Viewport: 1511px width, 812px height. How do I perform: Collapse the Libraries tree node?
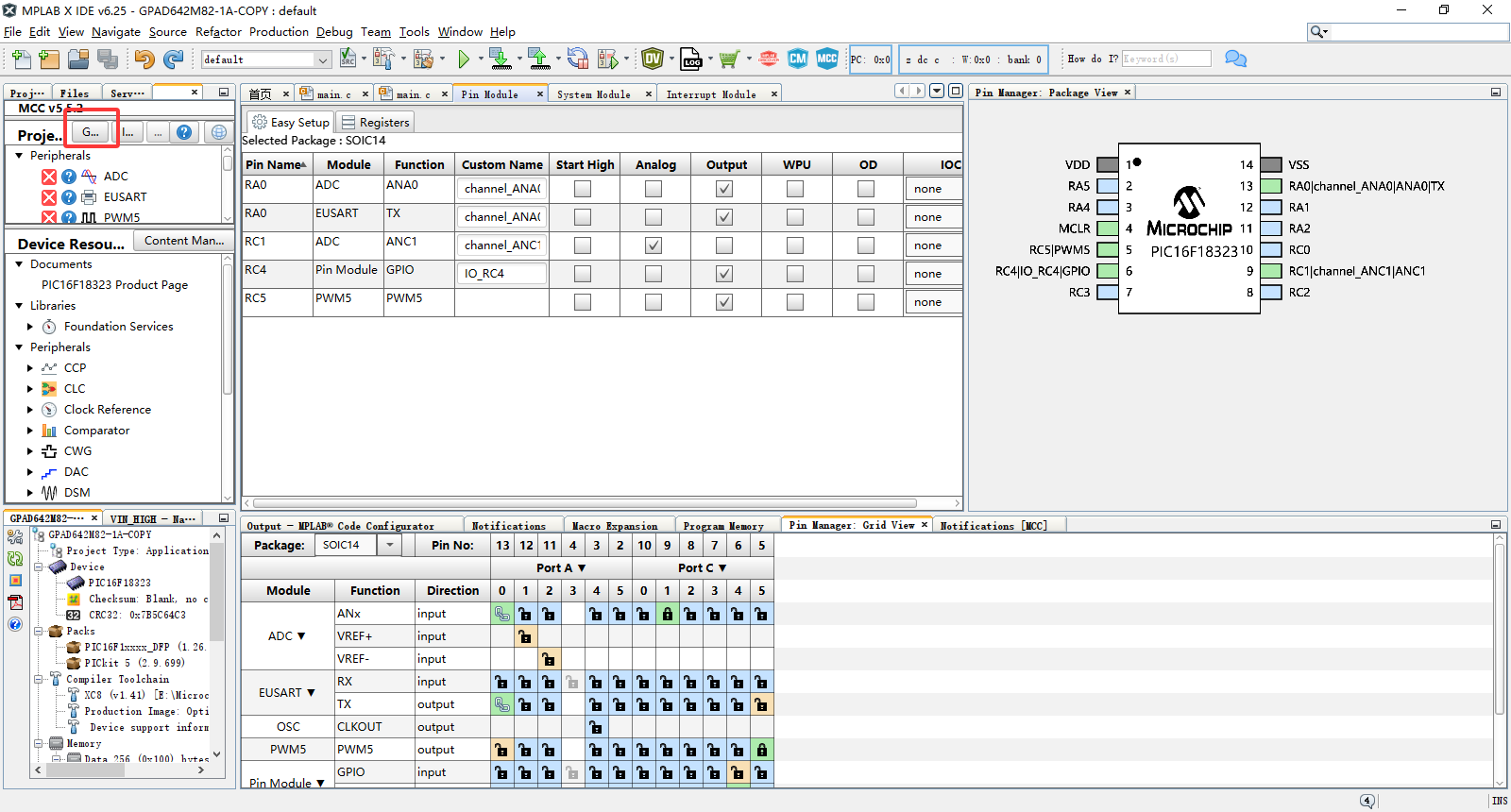19,306
